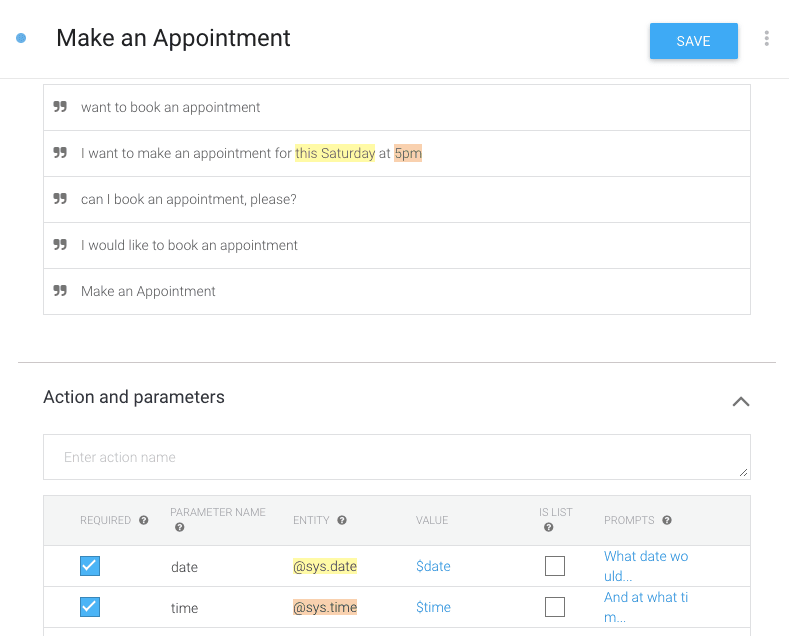Screen dimensions: 789x636
Task: Click the highlighted 'this Saturday' annotation
Action: [x=335, y=153]
